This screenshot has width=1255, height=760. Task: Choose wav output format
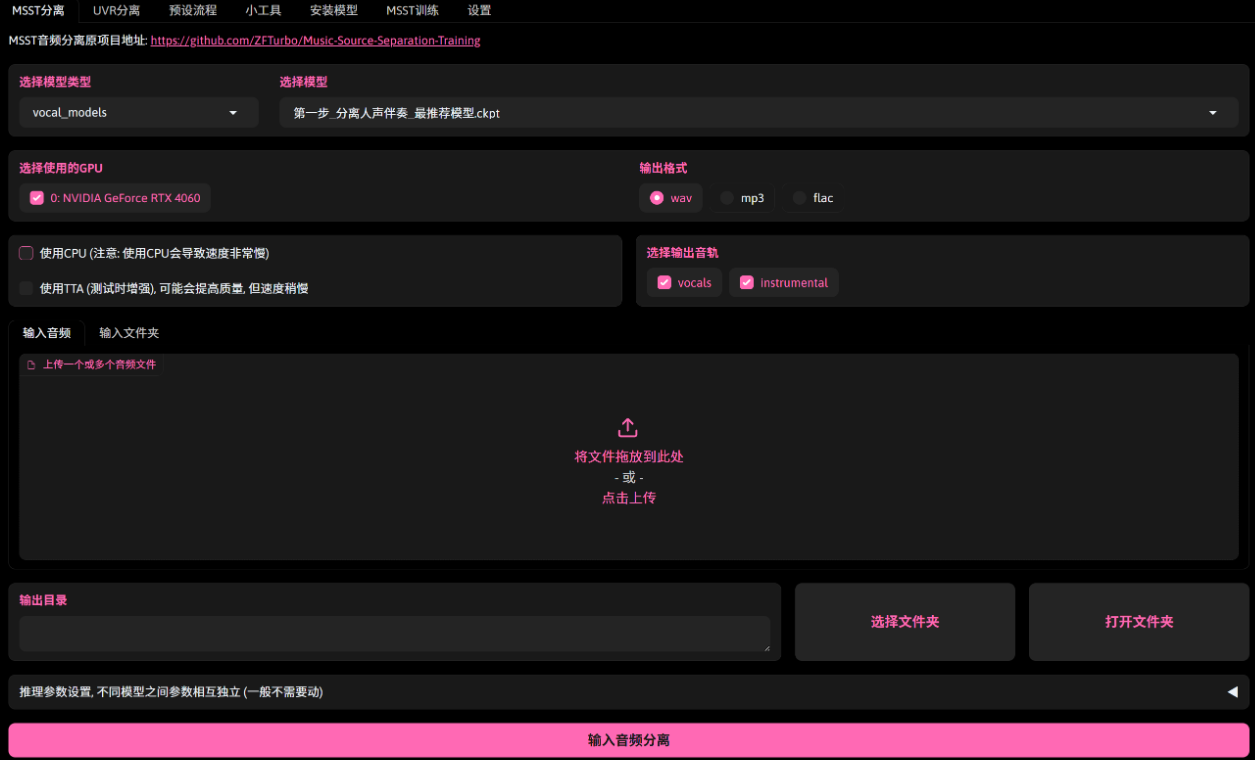[657, 198]
